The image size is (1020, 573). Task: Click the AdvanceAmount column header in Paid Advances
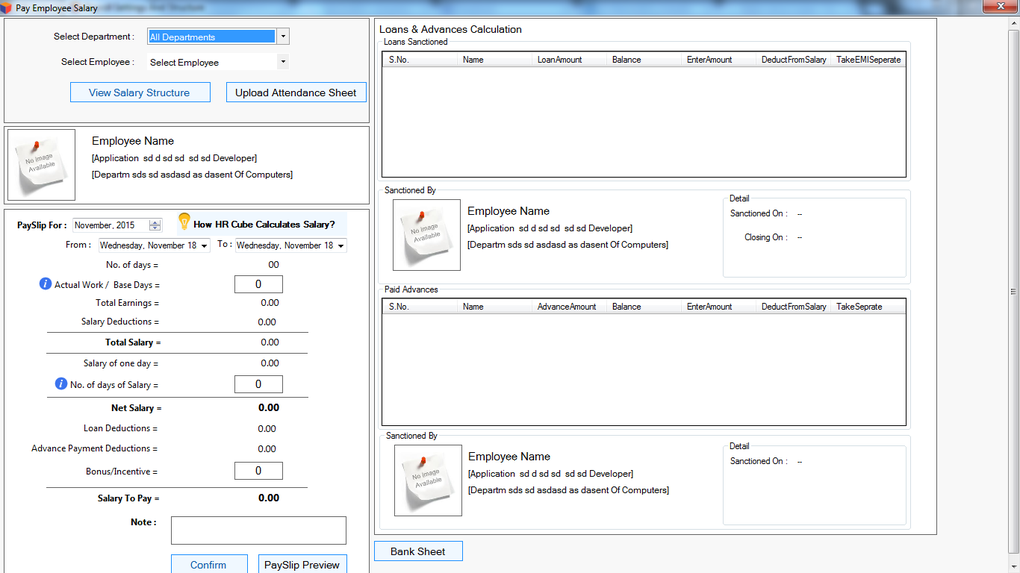(569, 306)
